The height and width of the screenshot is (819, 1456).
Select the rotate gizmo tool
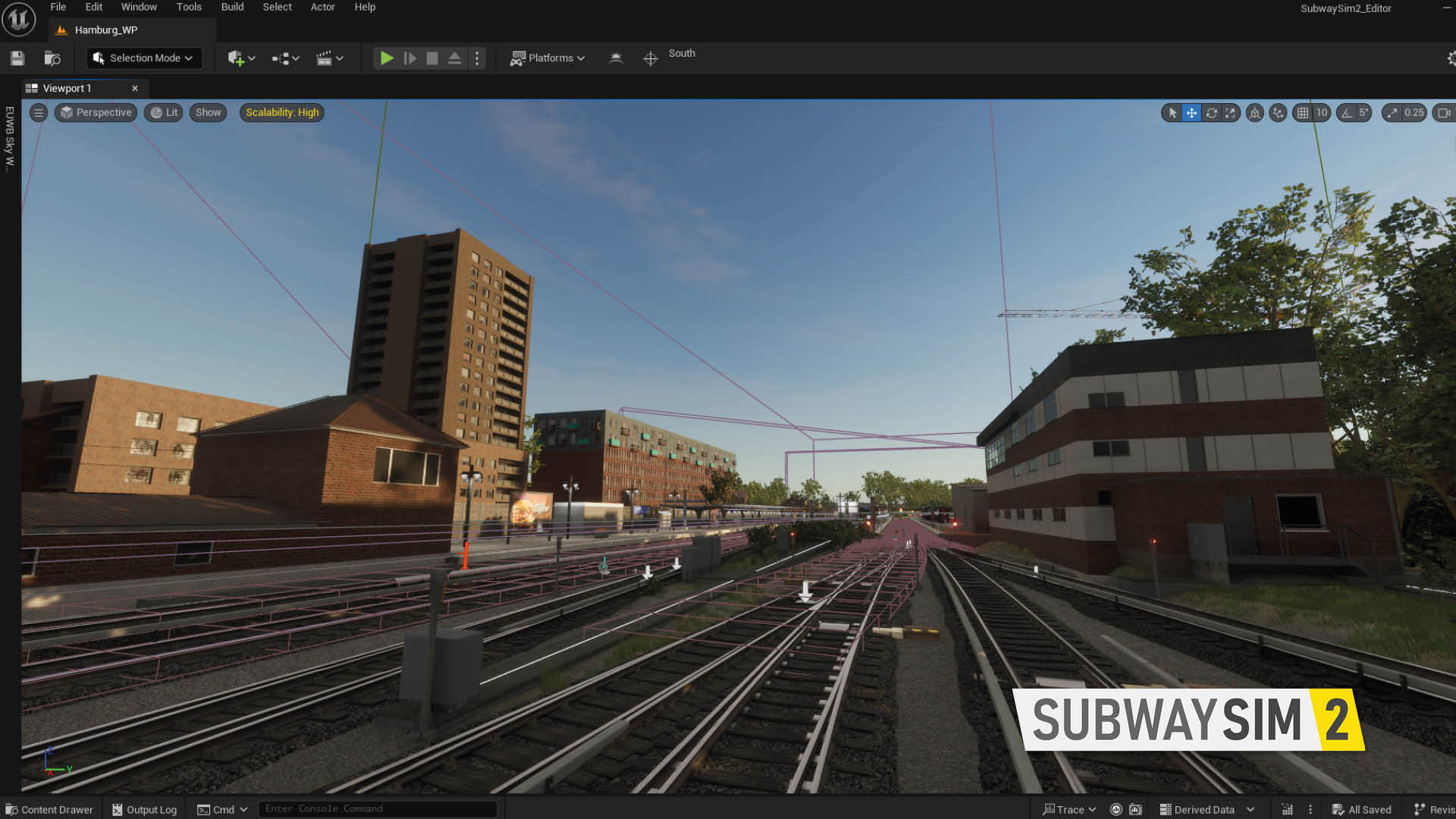click(1211, 113)
